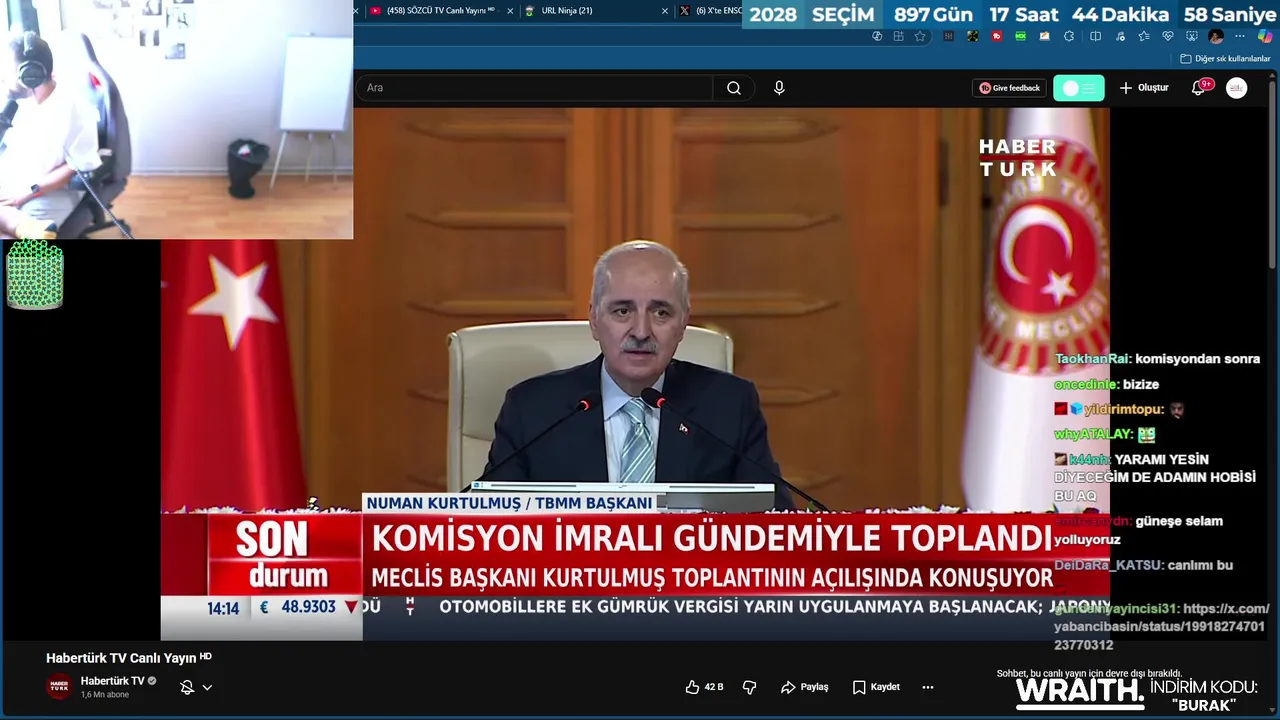Open YouTube notifications bell
The height and width of the screenshot is (720, 1280).
1198,88
